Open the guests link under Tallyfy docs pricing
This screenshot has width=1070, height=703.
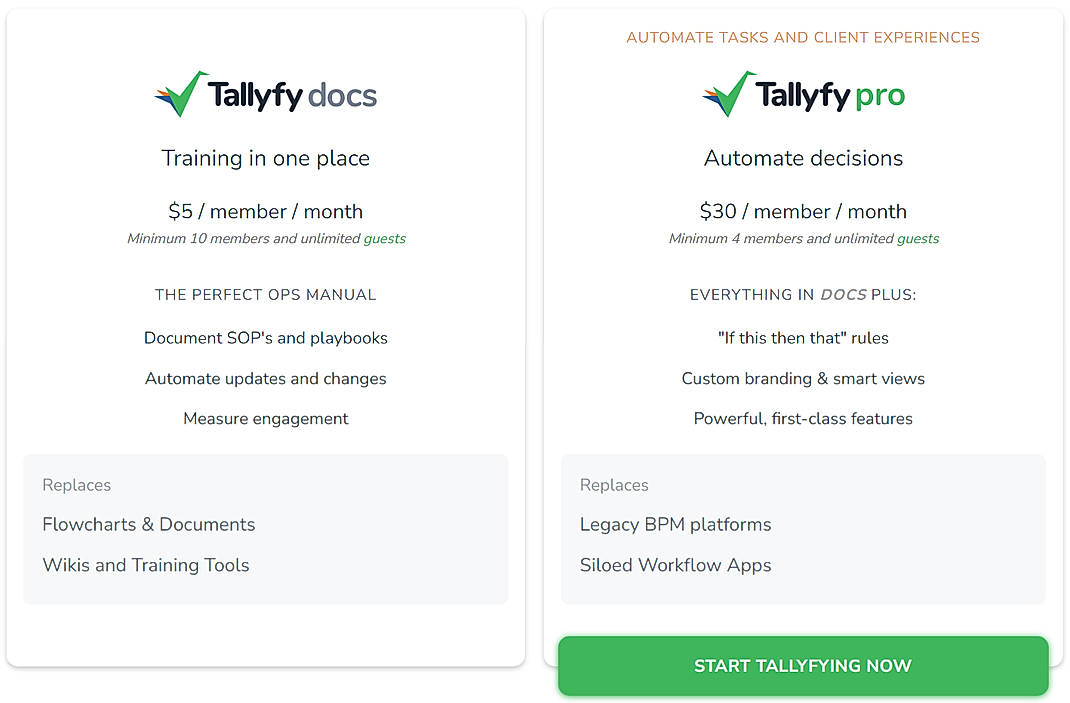tap(386, 238)
